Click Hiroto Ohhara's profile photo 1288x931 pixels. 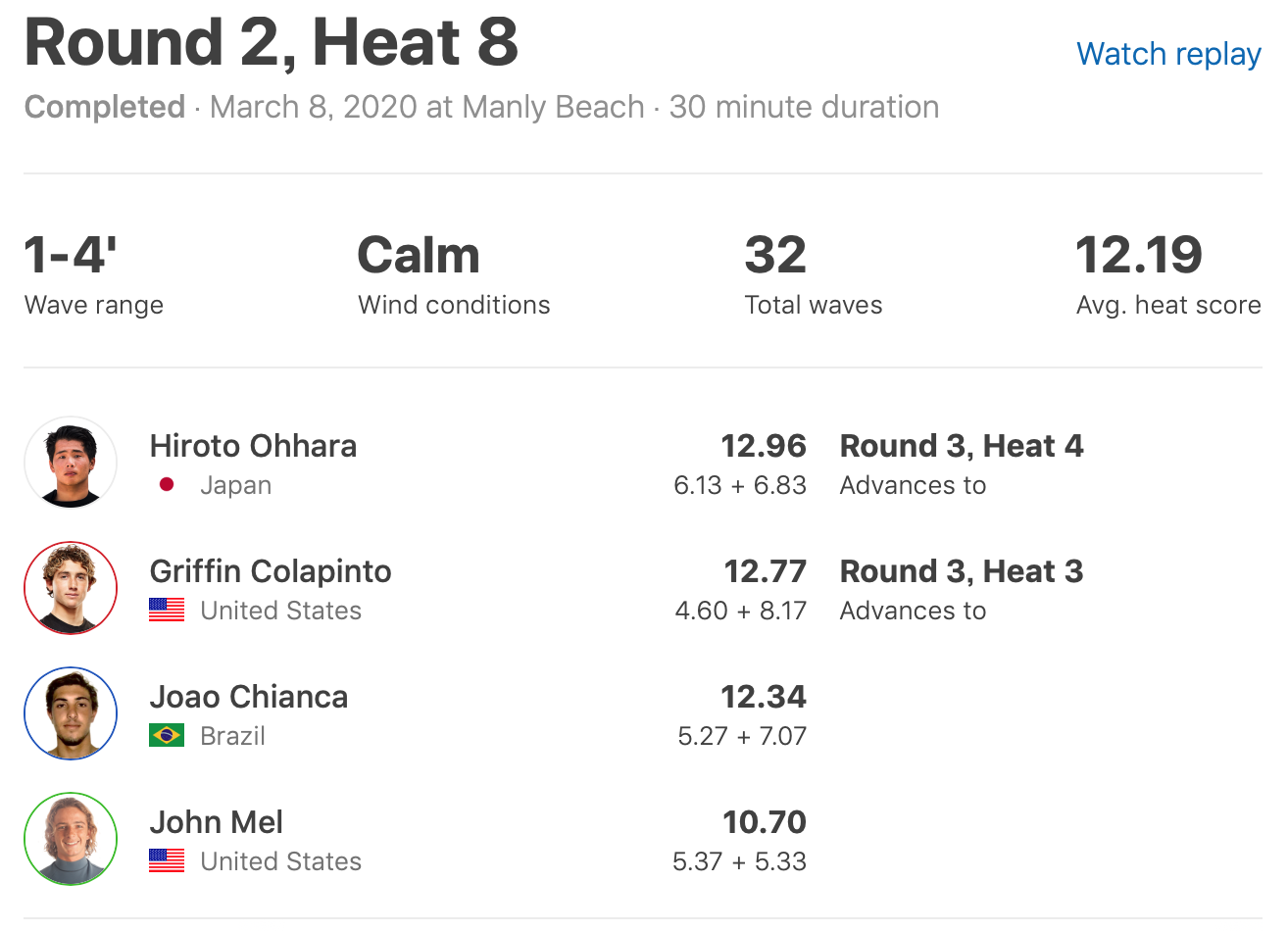click(x=71, y=463)
